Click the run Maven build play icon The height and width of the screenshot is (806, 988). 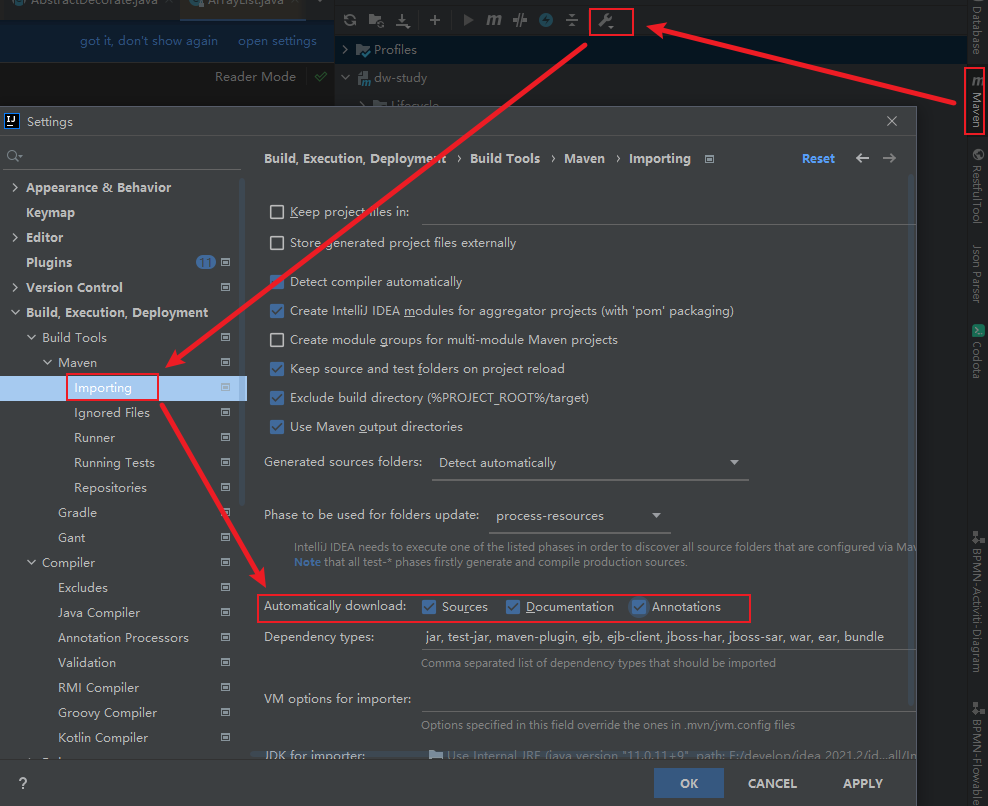(468, 20)
